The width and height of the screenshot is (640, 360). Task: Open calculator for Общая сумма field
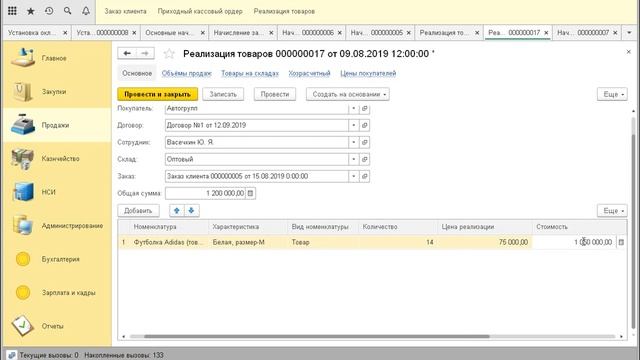(251, 193)
